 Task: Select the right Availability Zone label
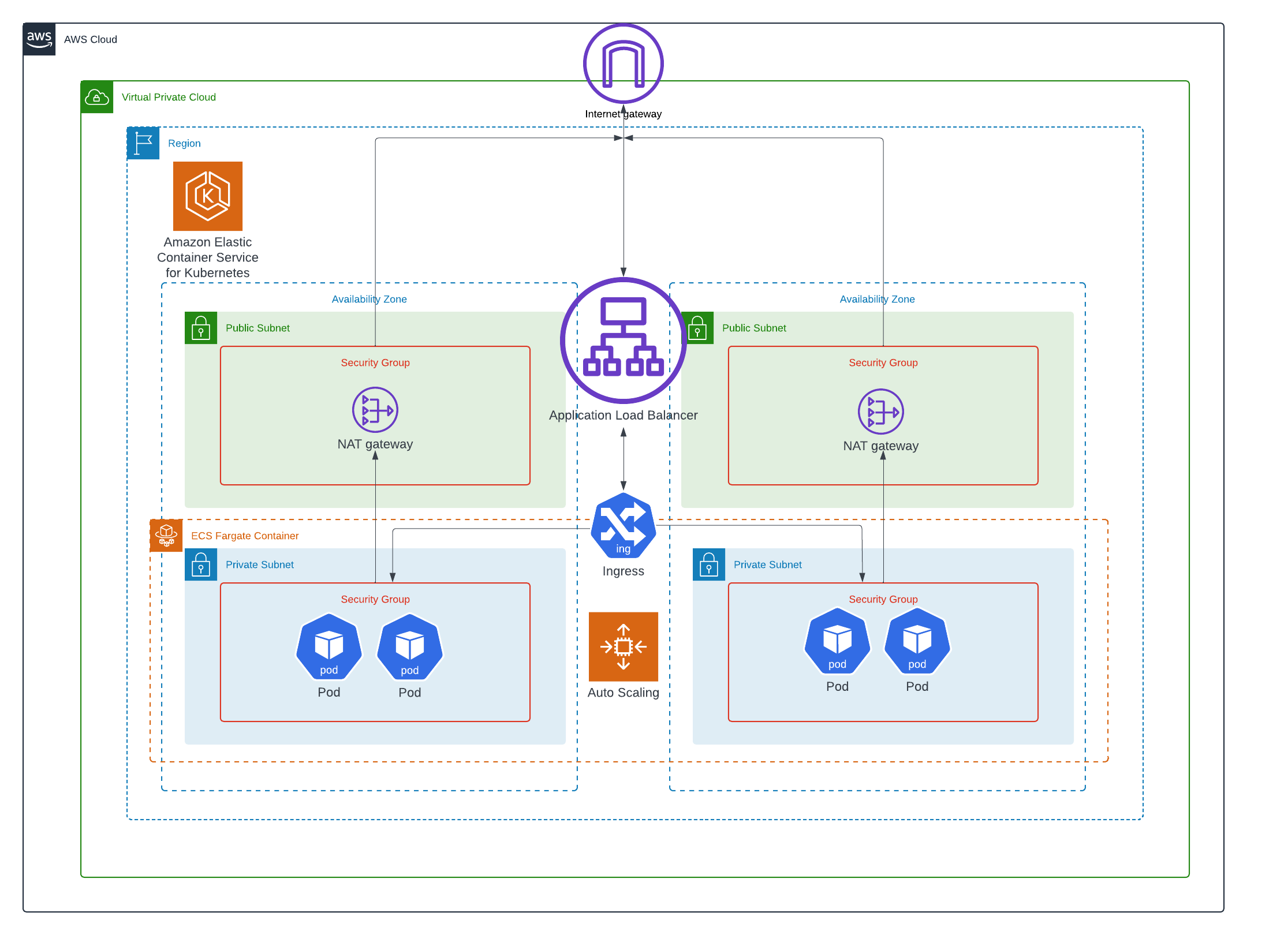[x=878, y=299]
